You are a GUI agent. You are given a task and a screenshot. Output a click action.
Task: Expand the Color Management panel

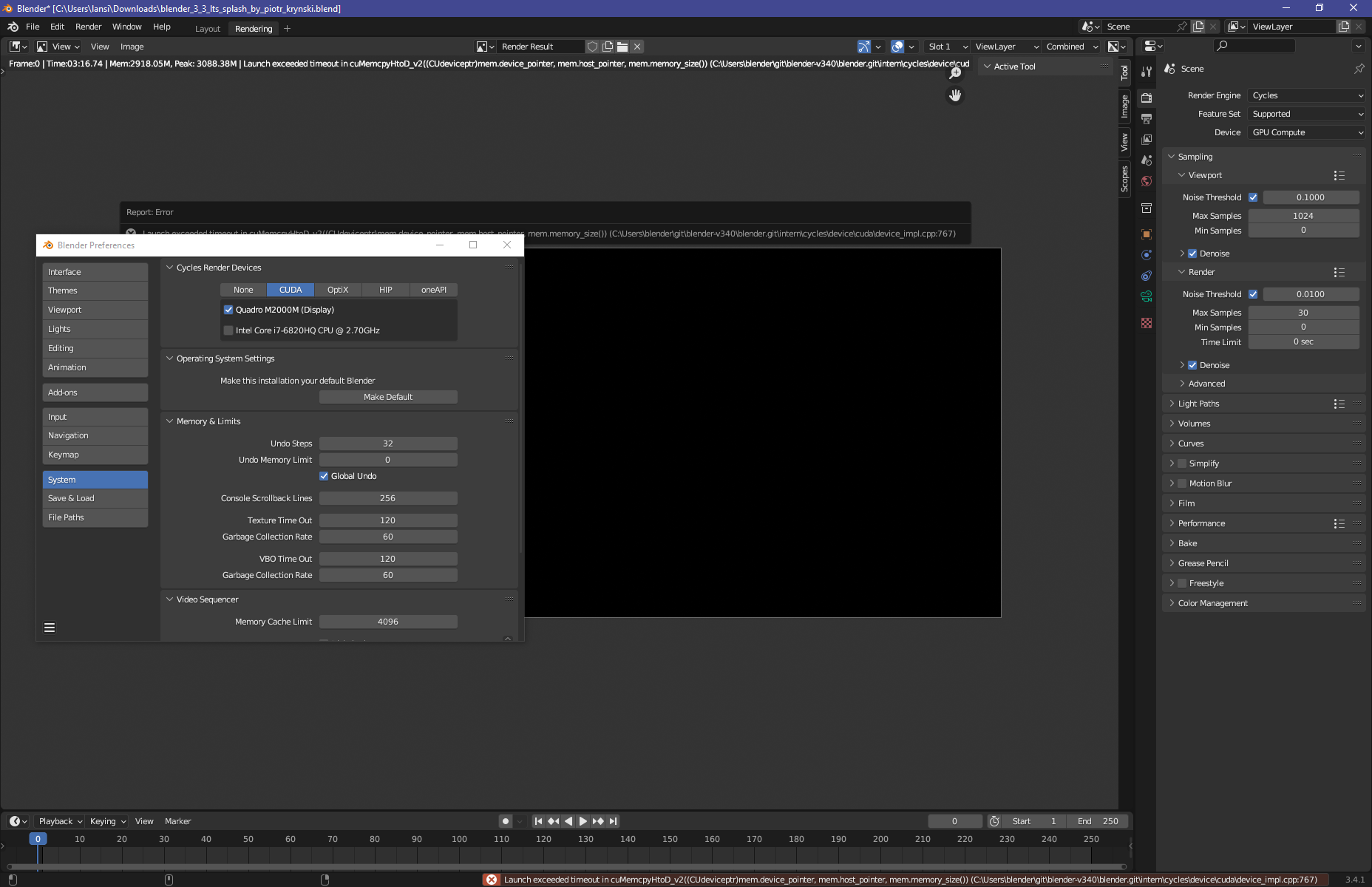click(x=1212, y=603)
